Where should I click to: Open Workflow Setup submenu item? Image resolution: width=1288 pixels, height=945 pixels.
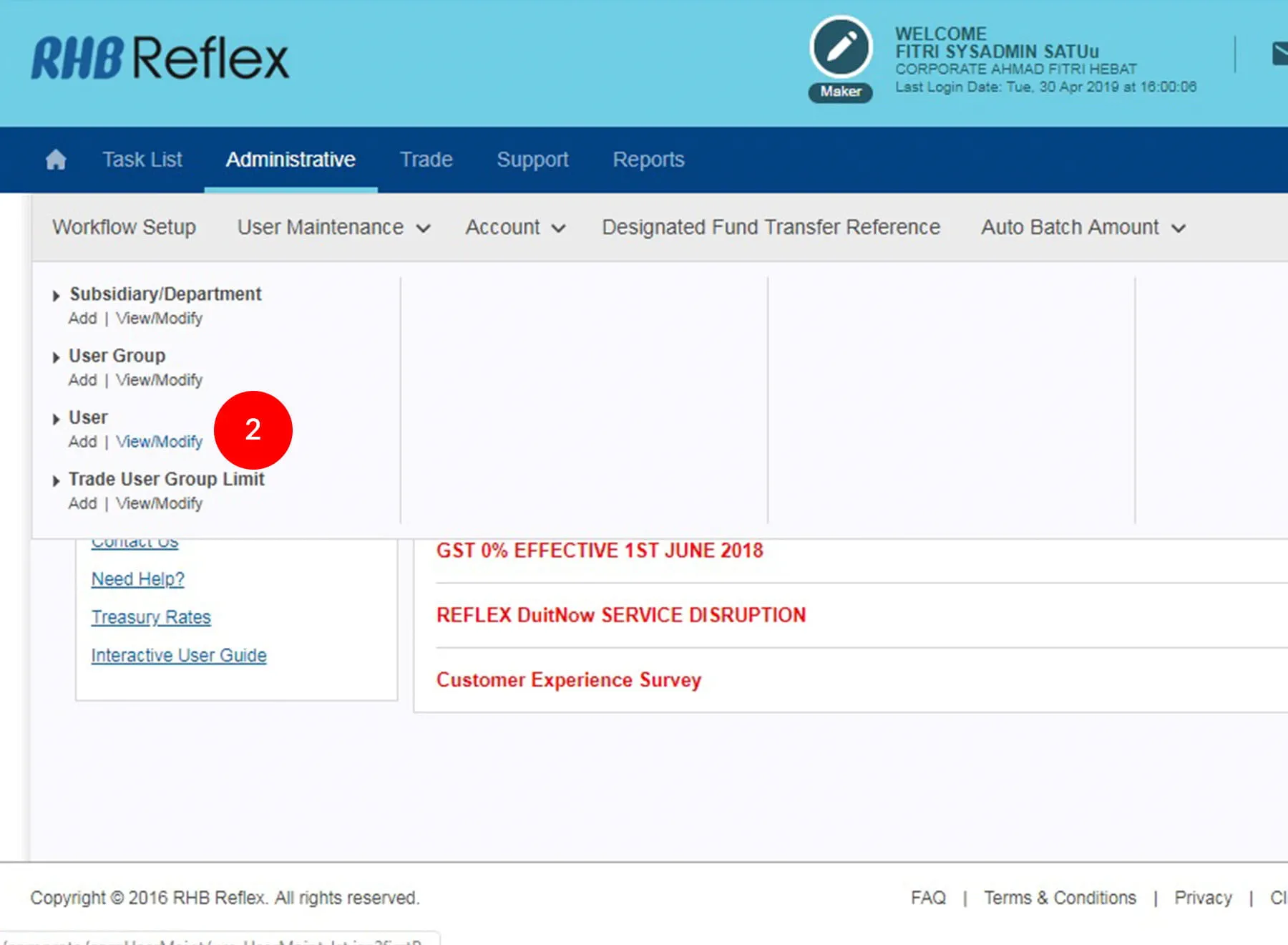(x=124, y=228)
